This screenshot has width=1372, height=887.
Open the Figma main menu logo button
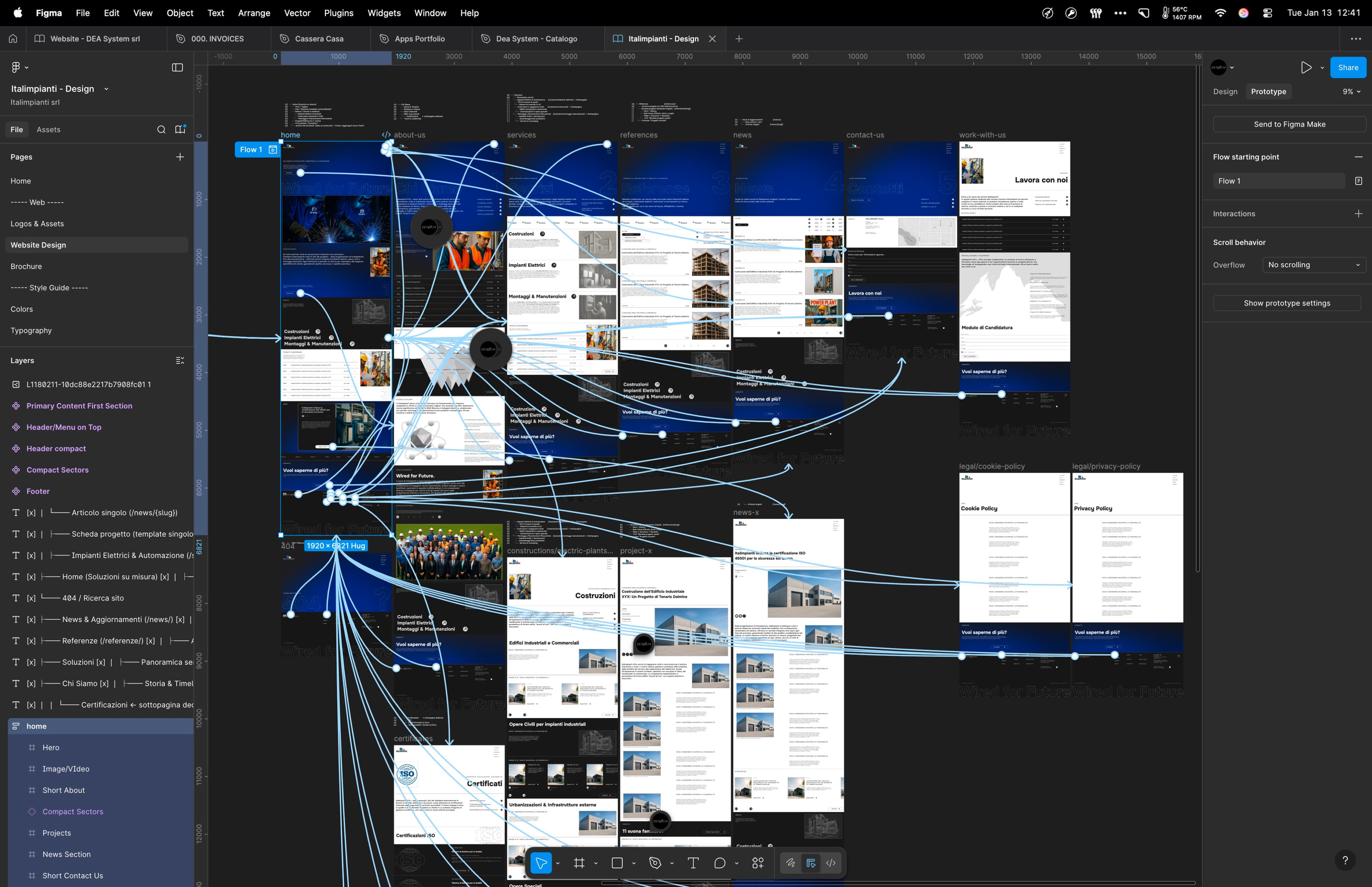(x=16, y=68)
